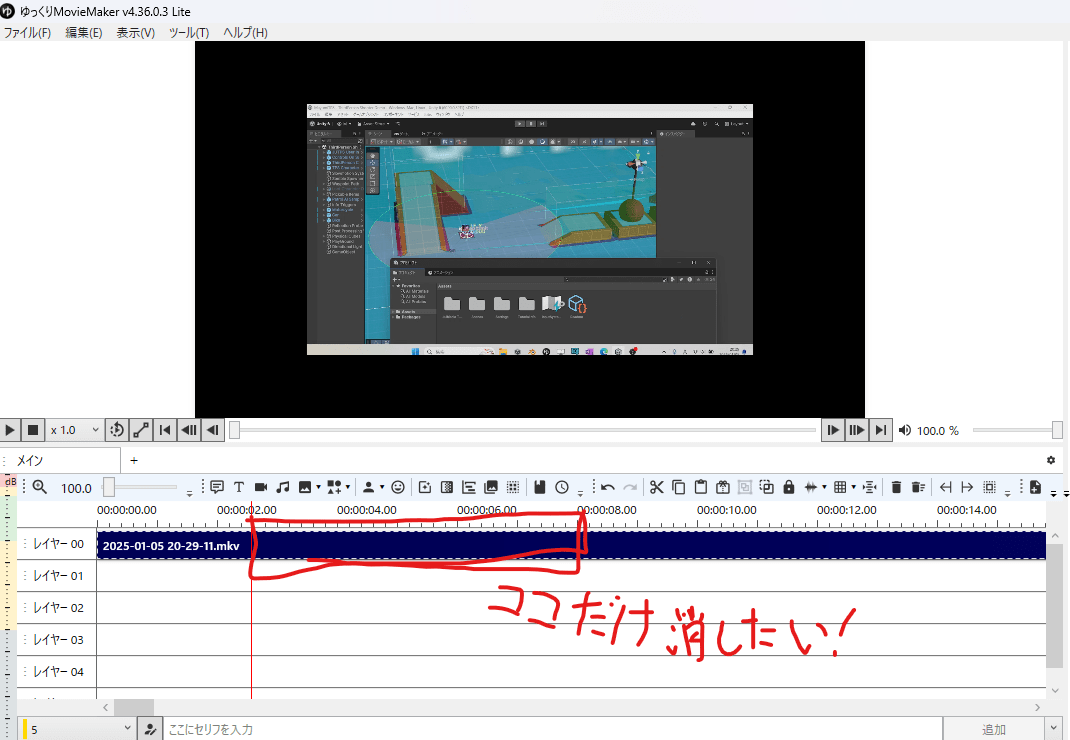Click the undo arrow icon
The width and height of the screenshot is (1070, 740).
tap(607, 487)
